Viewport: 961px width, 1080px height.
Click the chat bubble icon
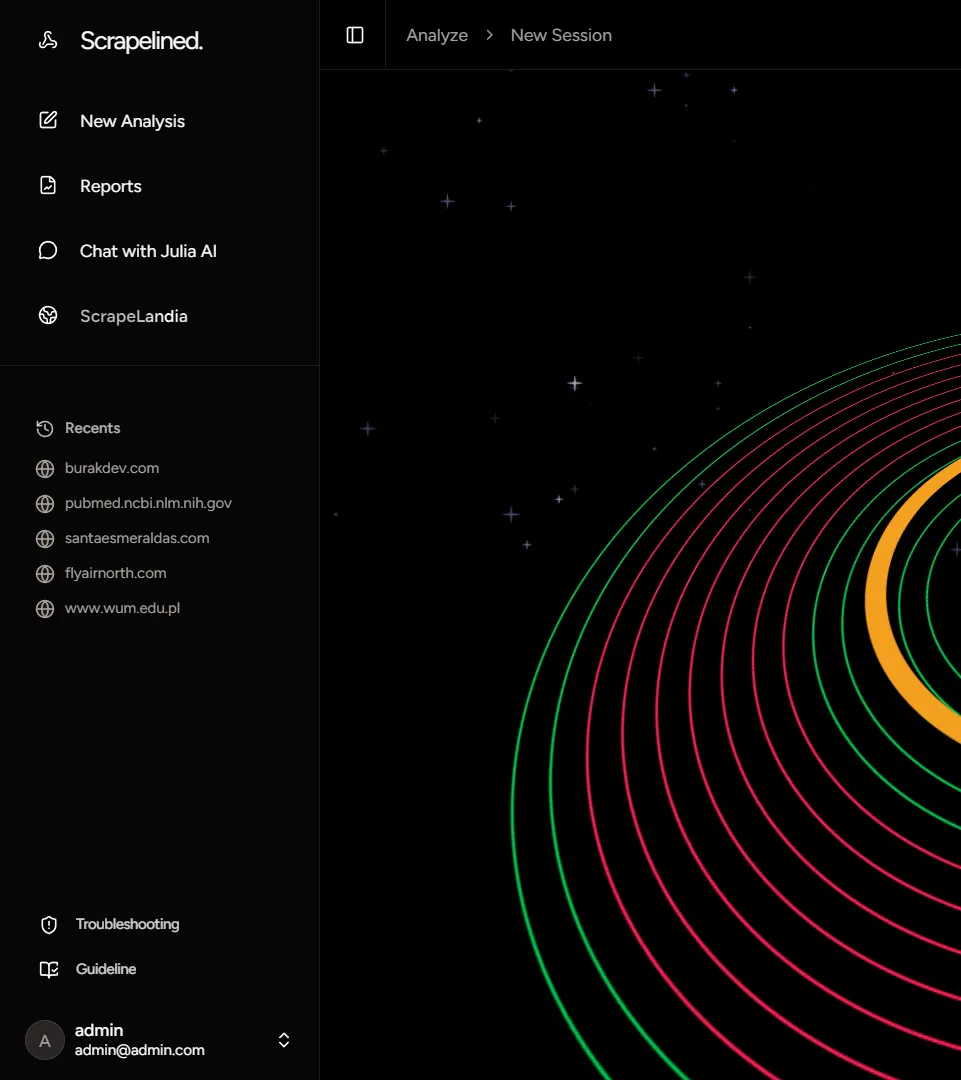[x=48, y=251]
